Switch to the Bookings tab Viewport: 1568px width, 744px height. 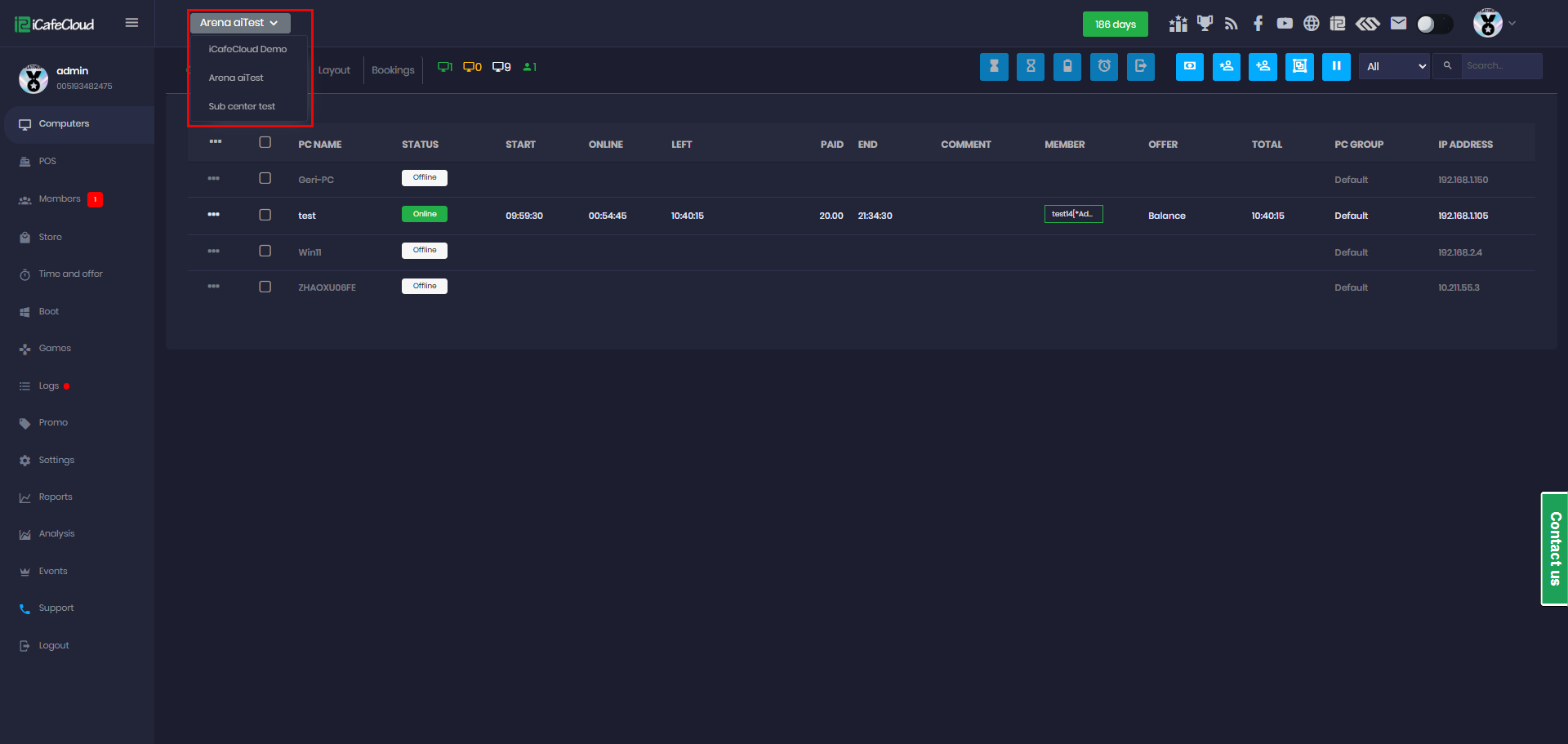(393, 70)
